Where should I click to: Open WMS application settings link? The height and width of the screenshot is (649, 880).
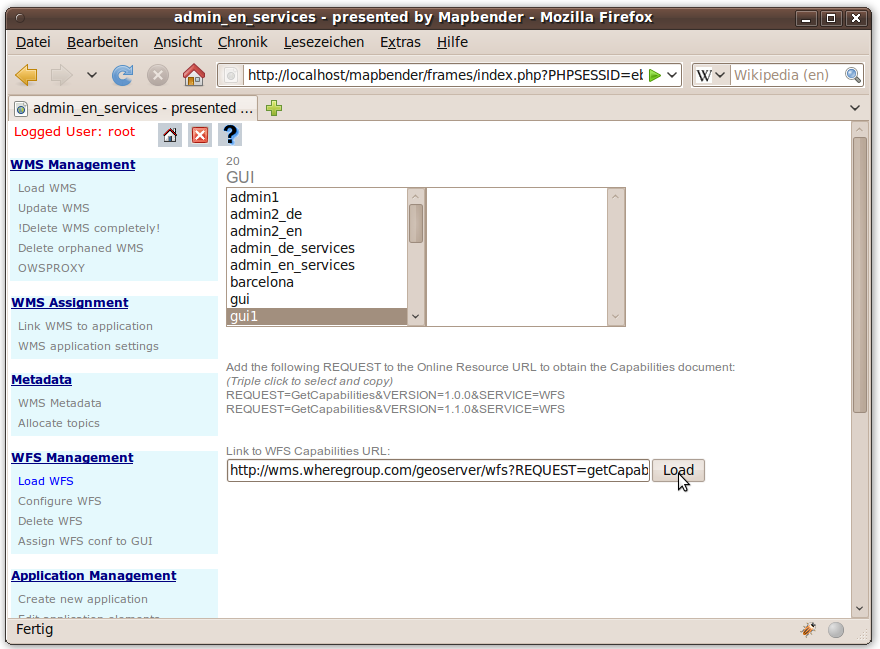[88, 346]
